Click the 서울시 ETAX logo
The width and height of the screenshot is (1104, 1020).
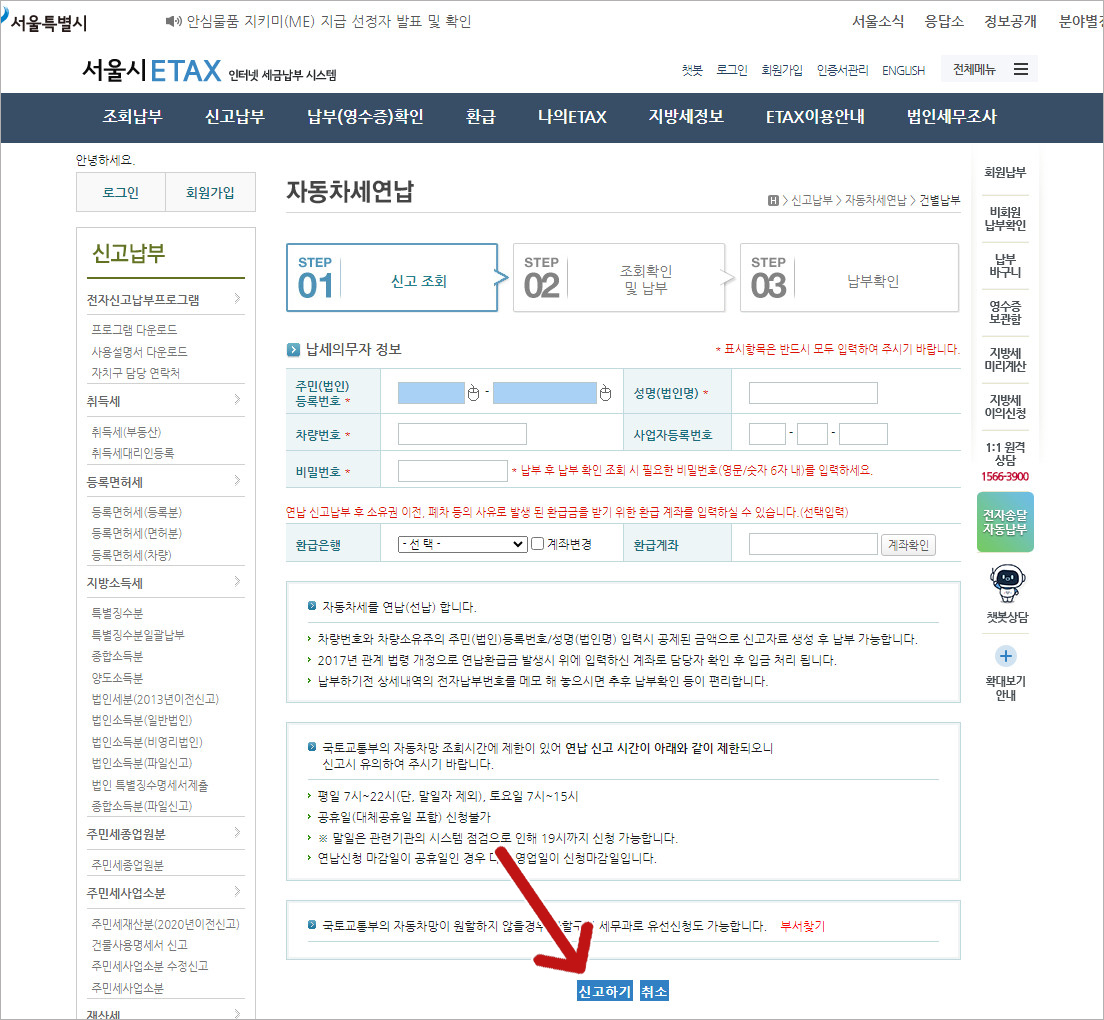point(208,71)
